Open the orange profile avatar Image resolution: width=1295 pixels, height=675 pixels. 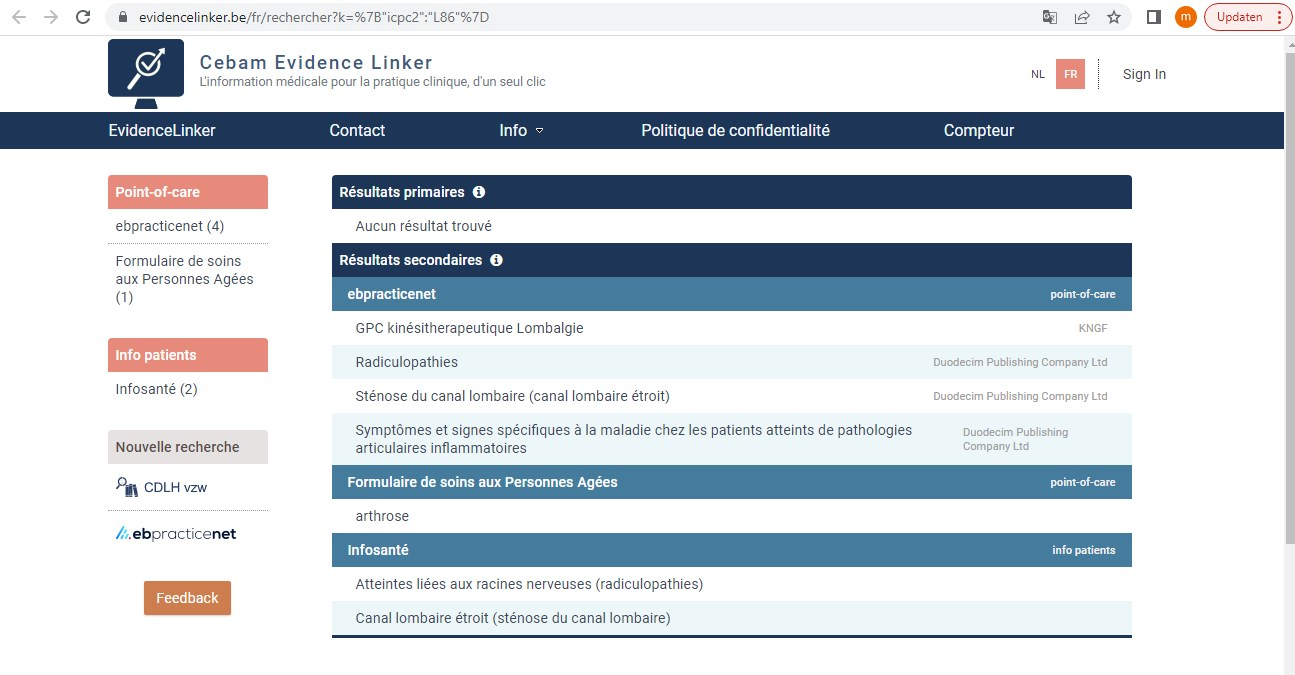pos(1186,17)
